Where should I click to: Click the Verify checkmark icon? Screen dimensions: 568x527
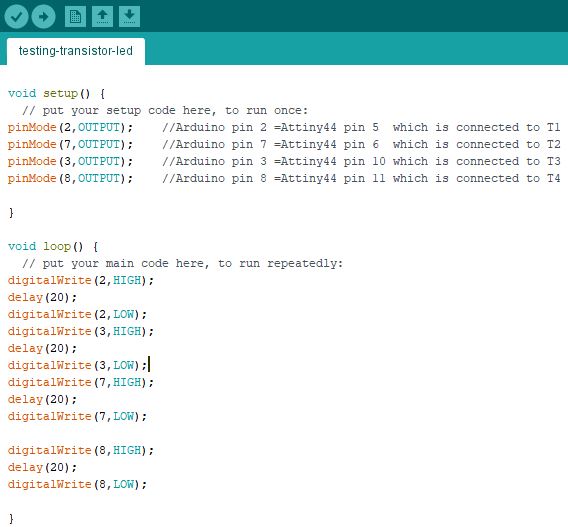[x=16, y=16]
